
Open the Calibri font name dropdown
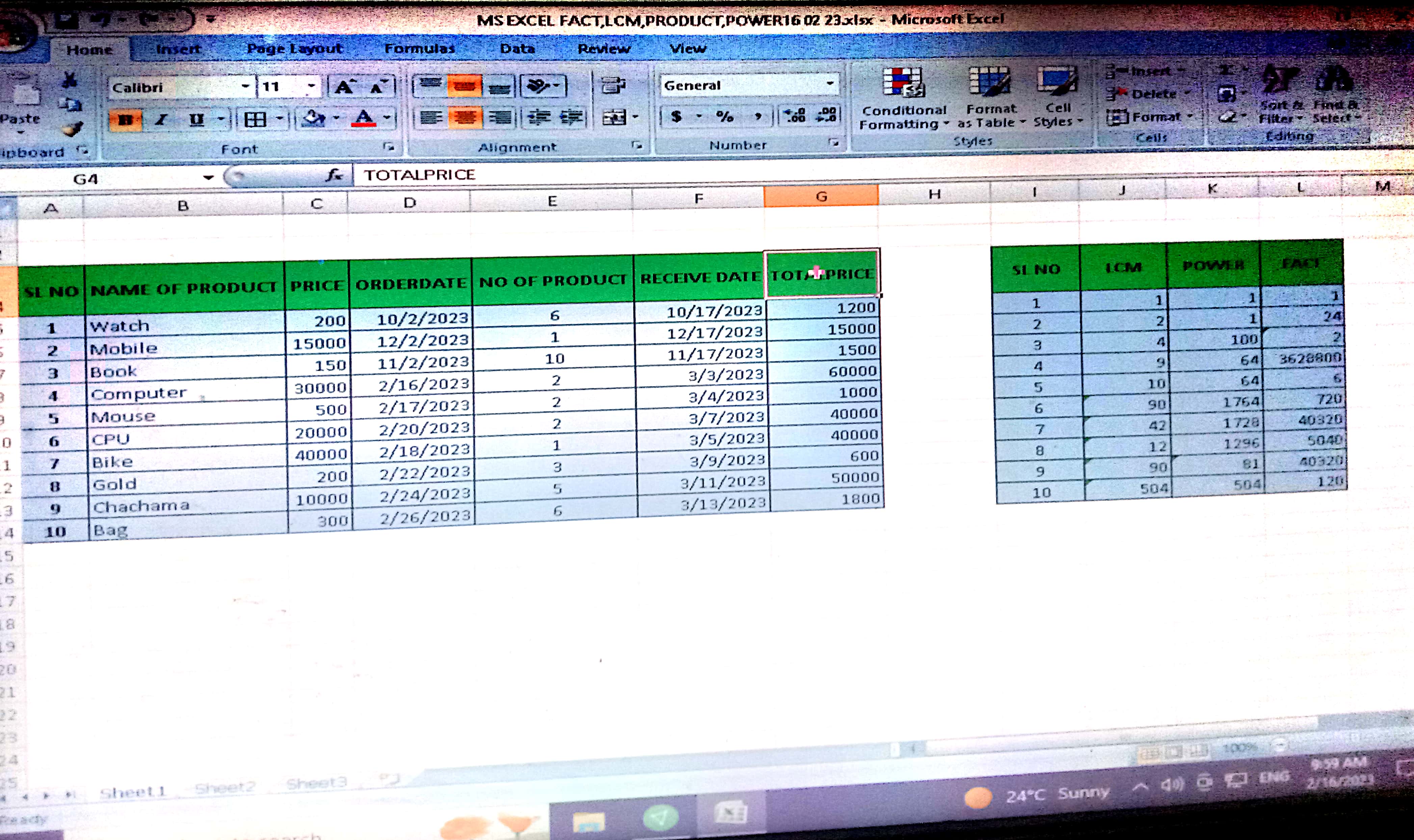245,87
